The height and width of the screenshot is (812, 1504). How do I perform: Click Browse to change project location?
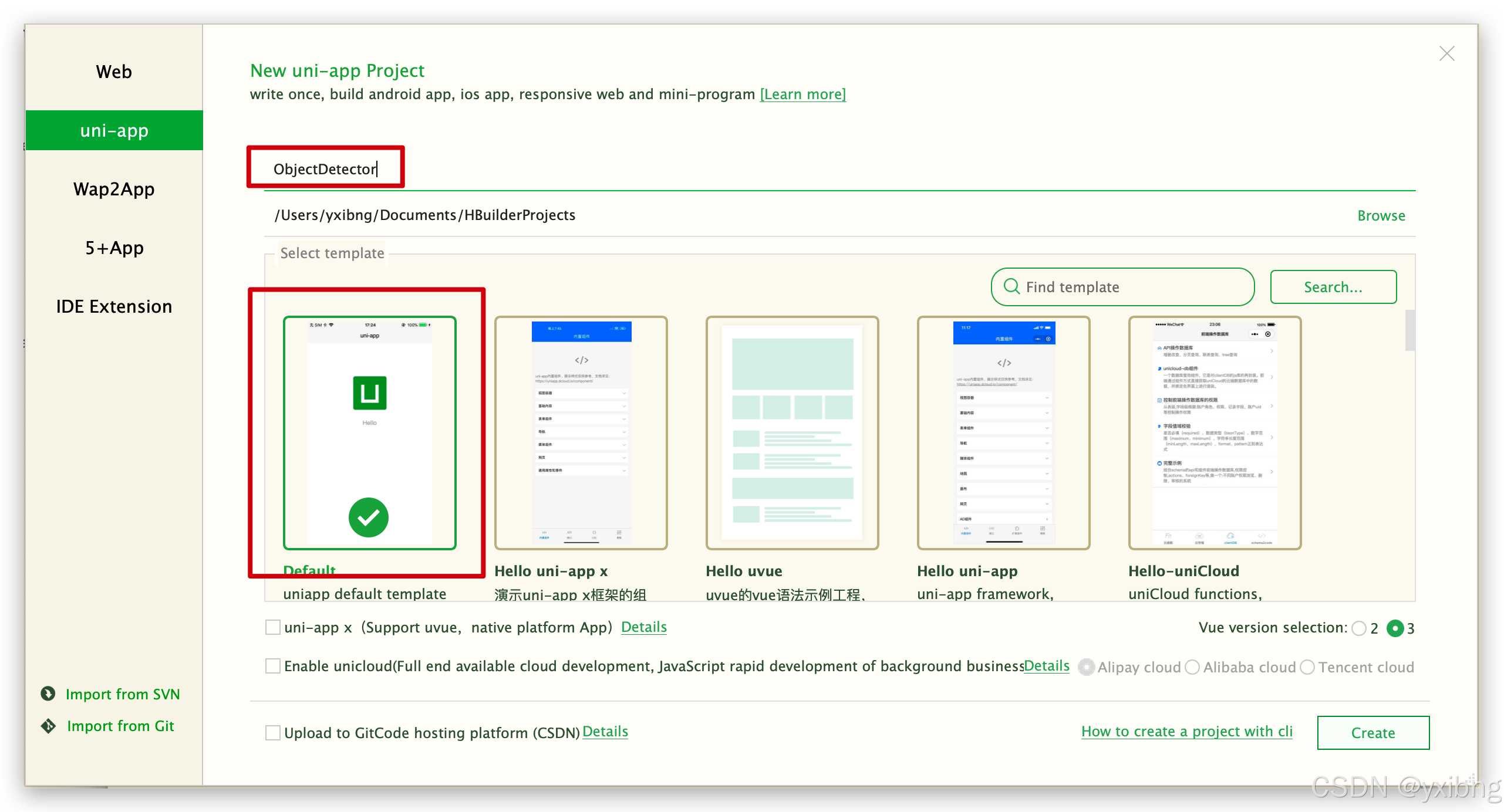point(1381,215)
